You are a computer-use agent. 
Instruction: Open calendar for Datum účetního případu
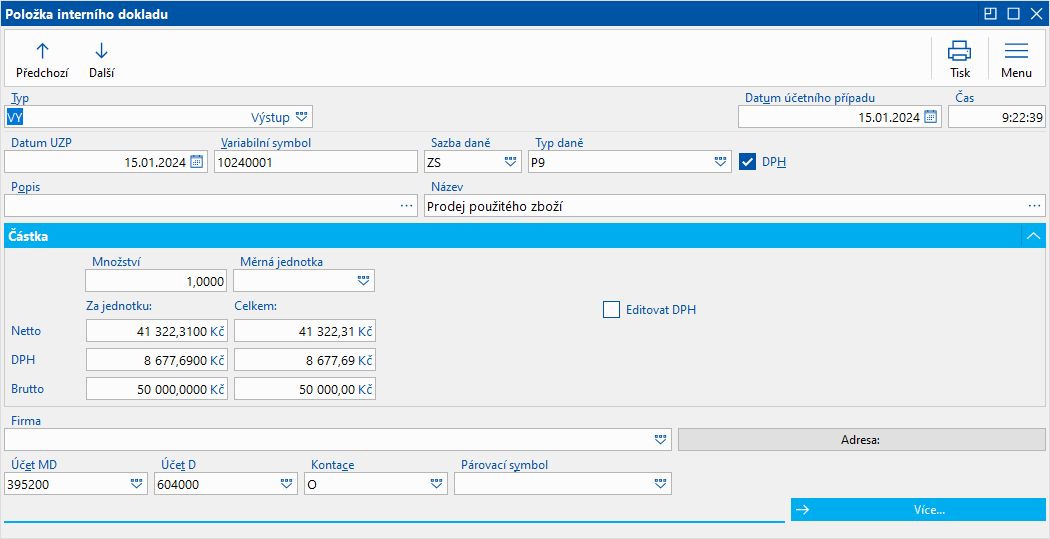point(930,117)
